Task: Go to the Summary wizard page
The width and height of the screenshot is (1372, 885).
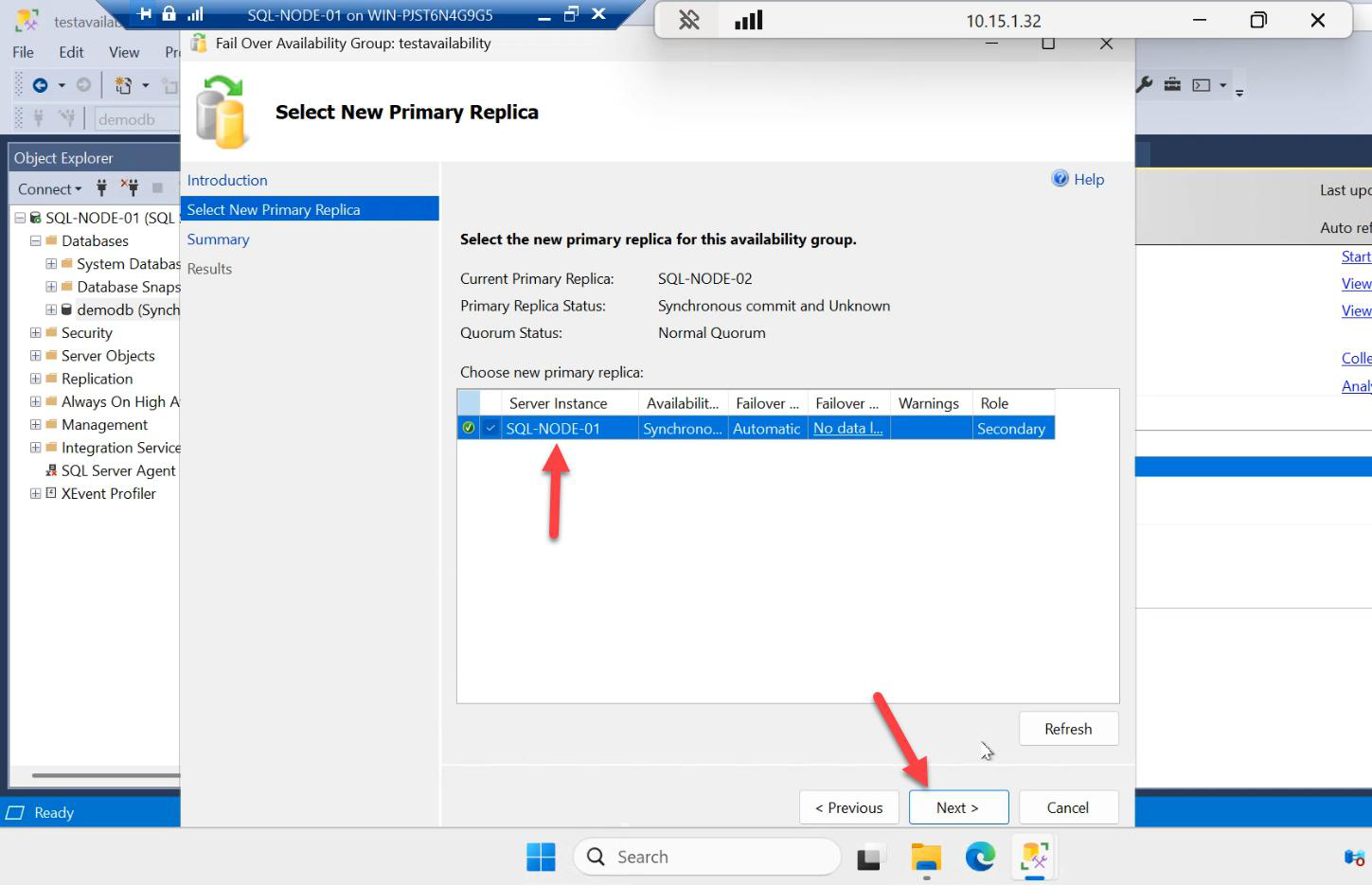Action: tap(218, 239)
